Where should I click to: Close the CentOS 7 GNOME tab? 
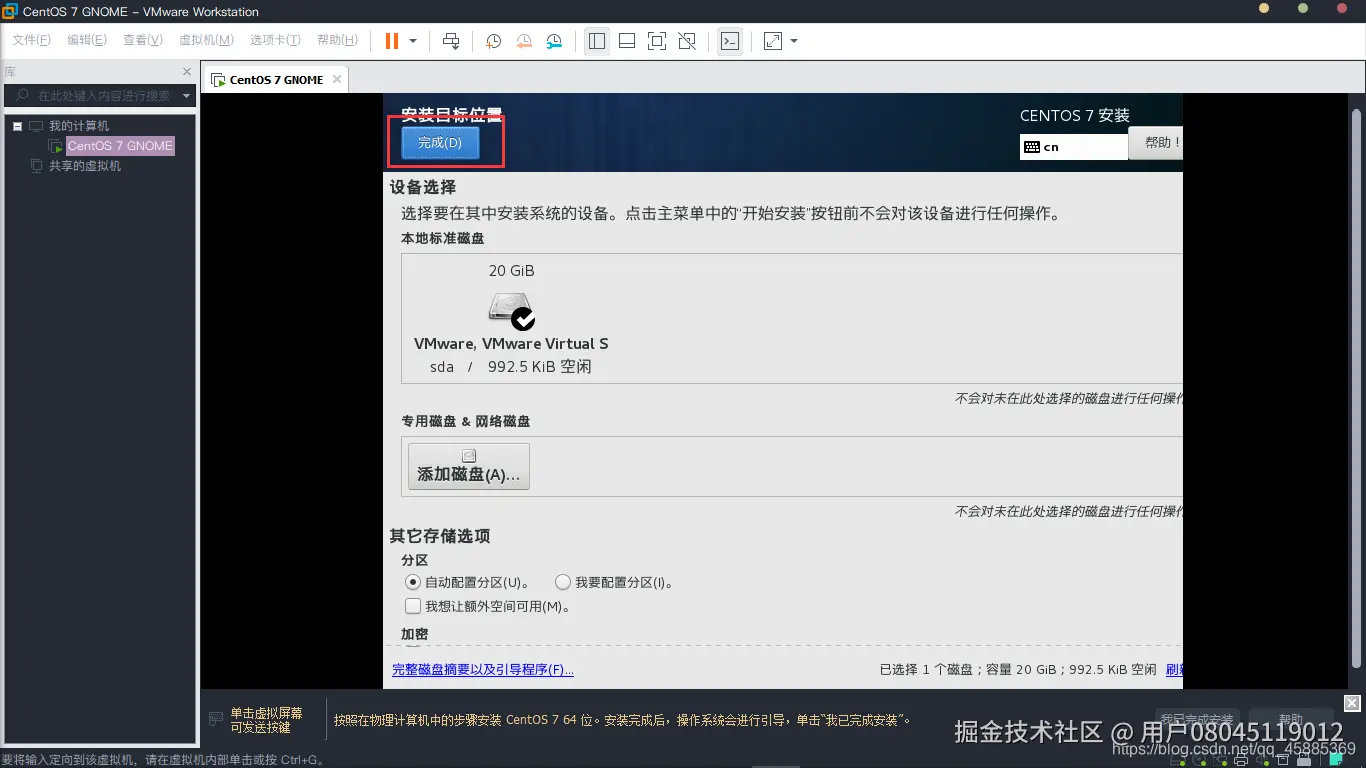point(337,79)
